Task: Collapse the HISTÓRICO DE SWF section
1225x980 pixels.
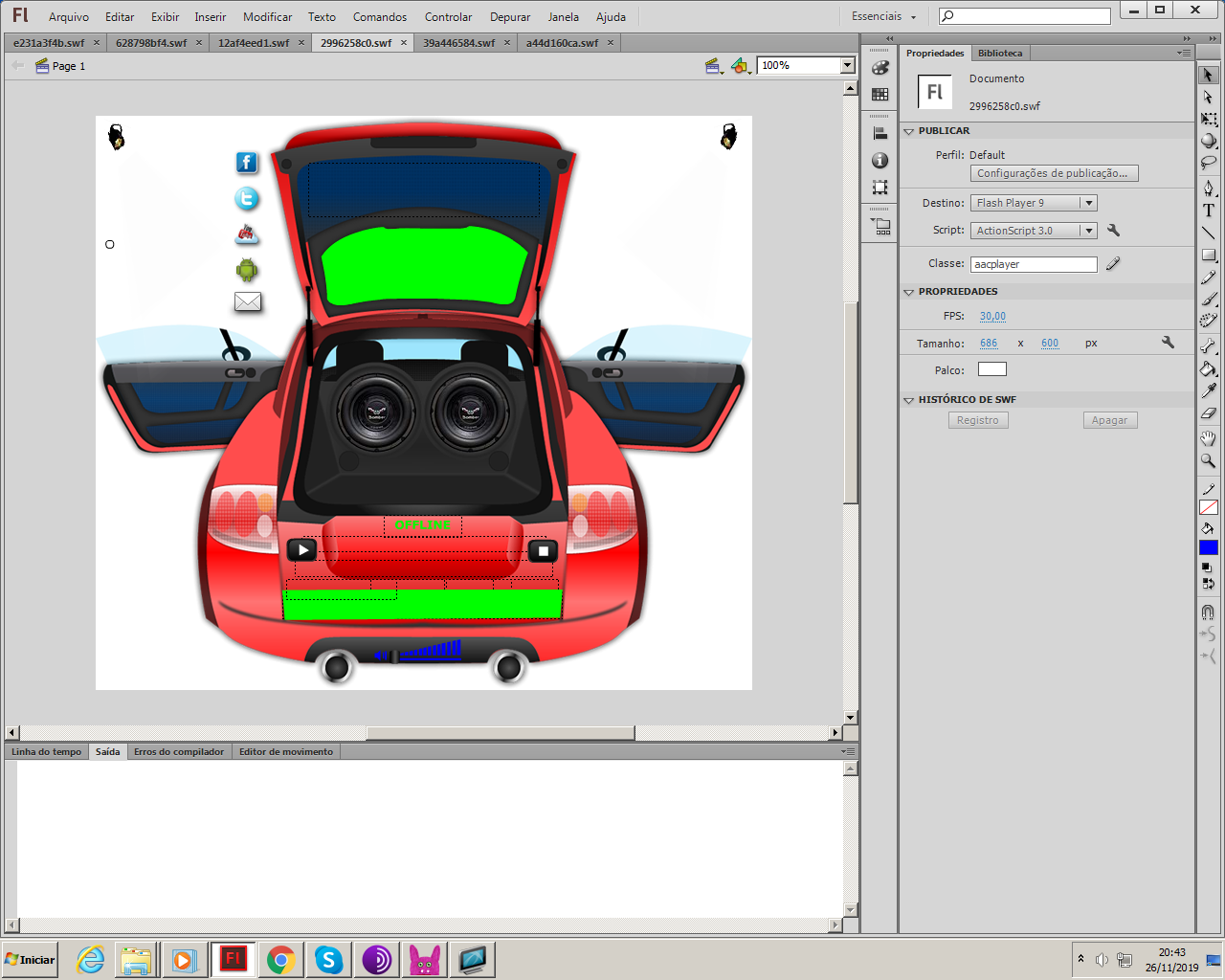Action: (x=909, y=400)
